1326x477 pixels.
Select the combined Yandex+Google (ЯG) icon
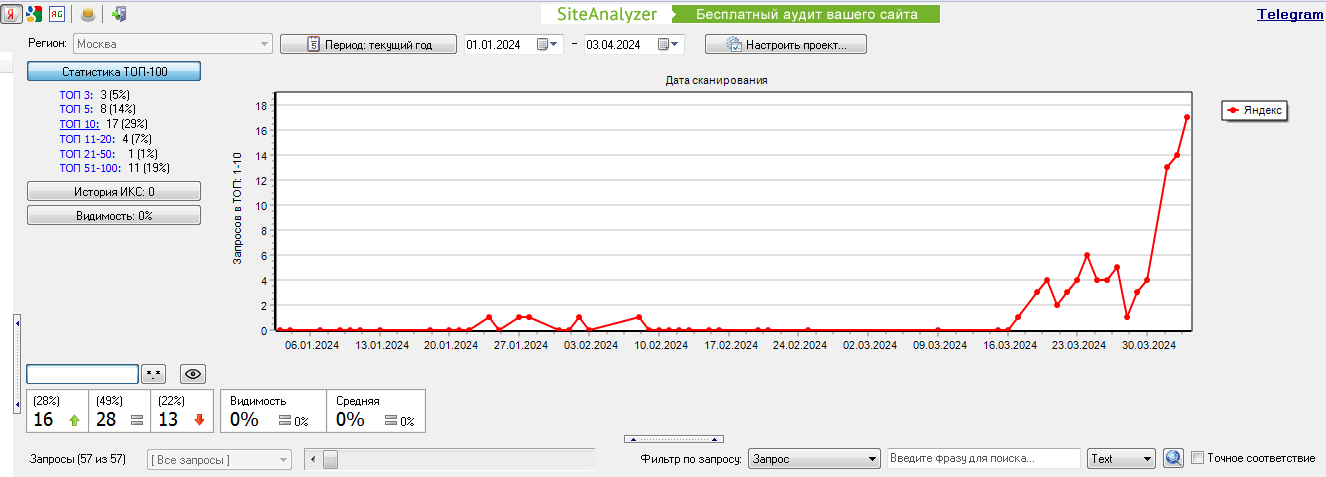point(57,14)
